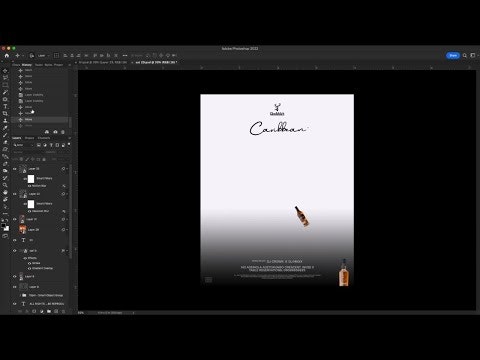Delete current history state trash icon
This screenshot has width=480, height=360.
pyautogui.click(x=63, y=132)
